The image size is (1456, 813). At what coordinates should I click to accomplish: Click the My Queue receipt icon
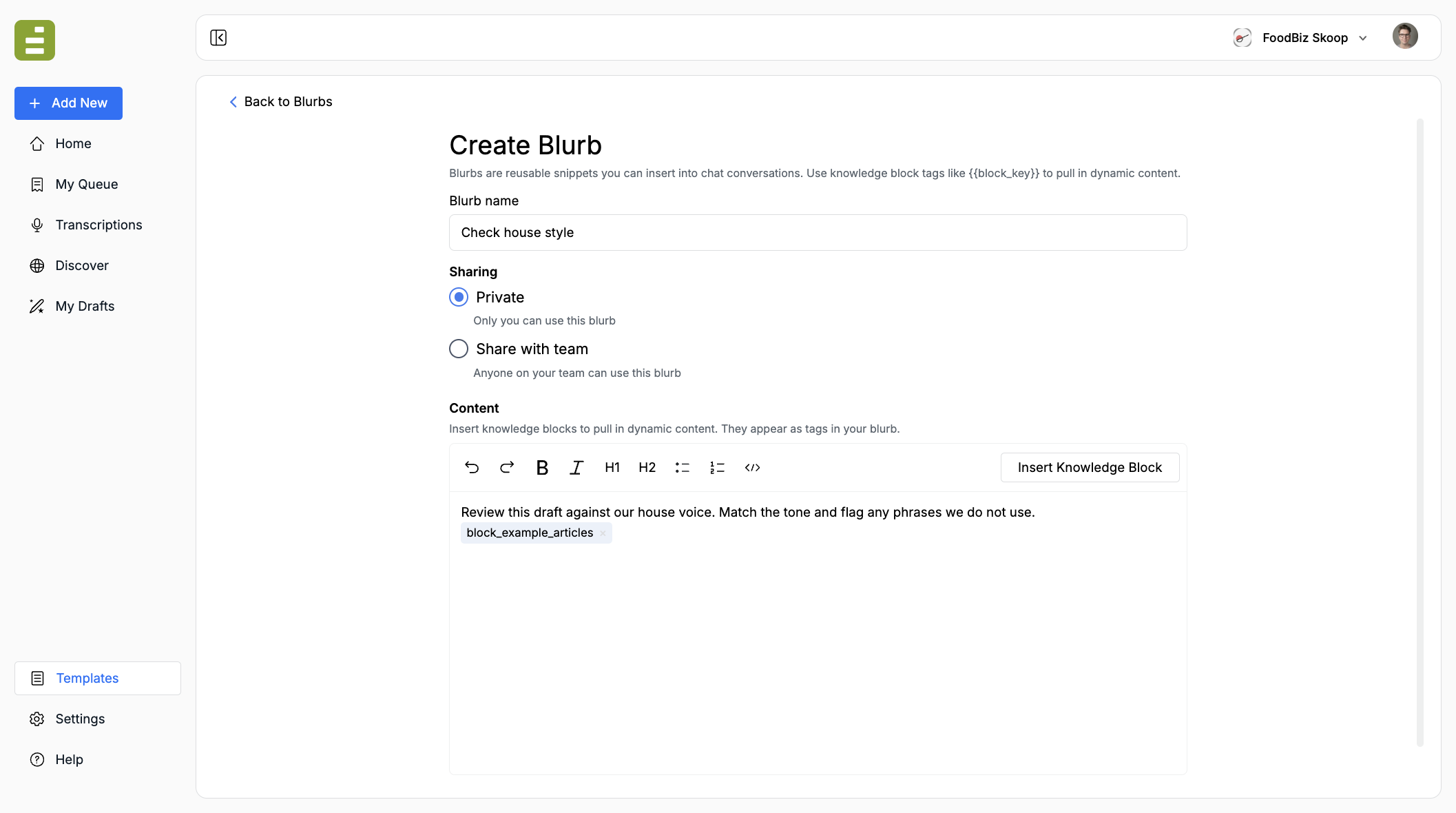pos(37,184)
